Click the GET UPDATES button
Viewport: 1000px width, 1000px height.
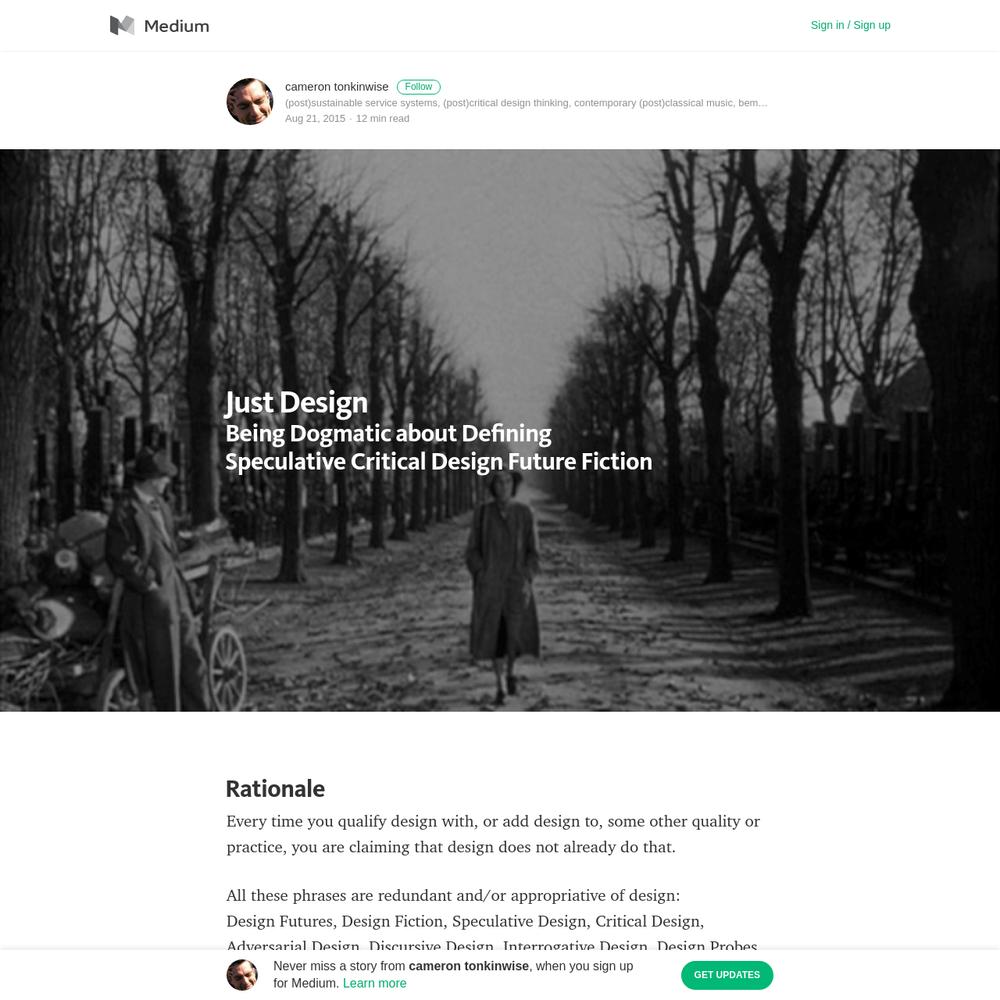[x=727, y=975]
